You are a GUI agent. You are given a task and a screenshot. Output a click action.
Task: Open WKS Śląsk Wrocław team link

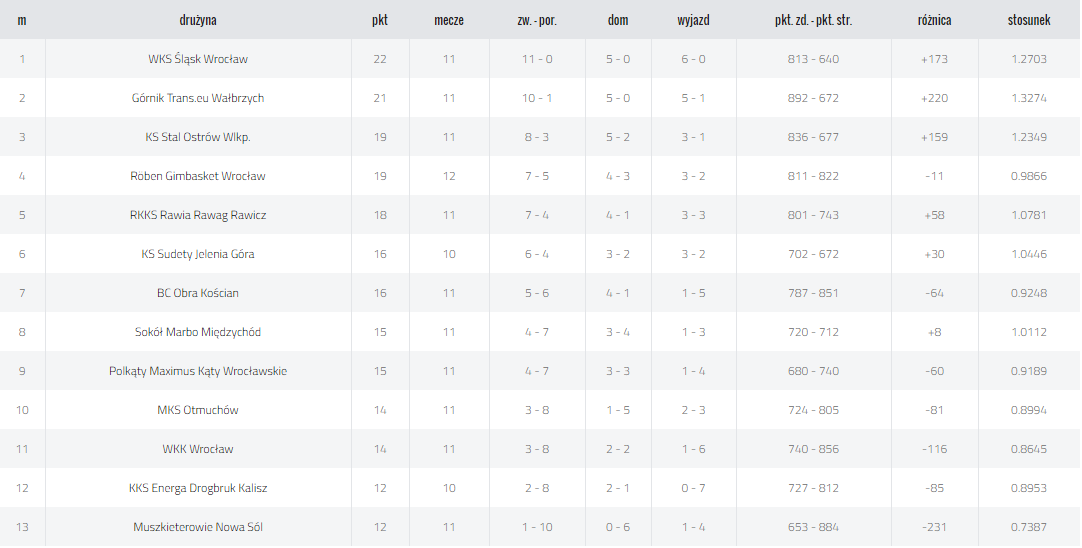click(x=198, y=59)
